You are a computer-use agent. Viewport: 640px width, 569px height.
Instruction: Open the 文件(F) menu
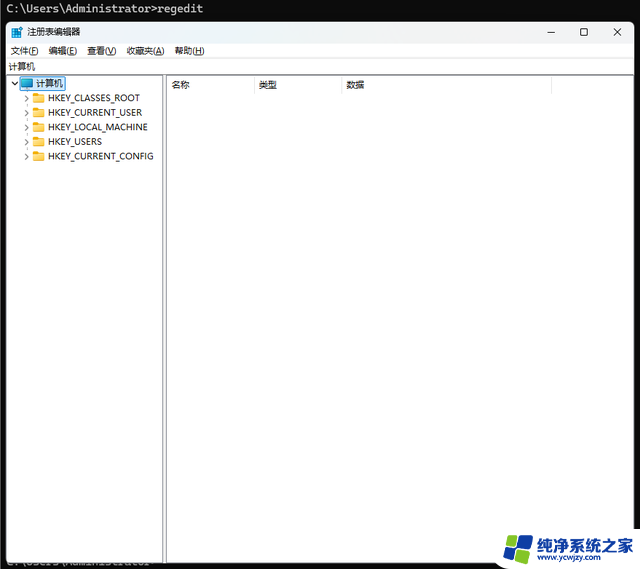pos(24,51)
